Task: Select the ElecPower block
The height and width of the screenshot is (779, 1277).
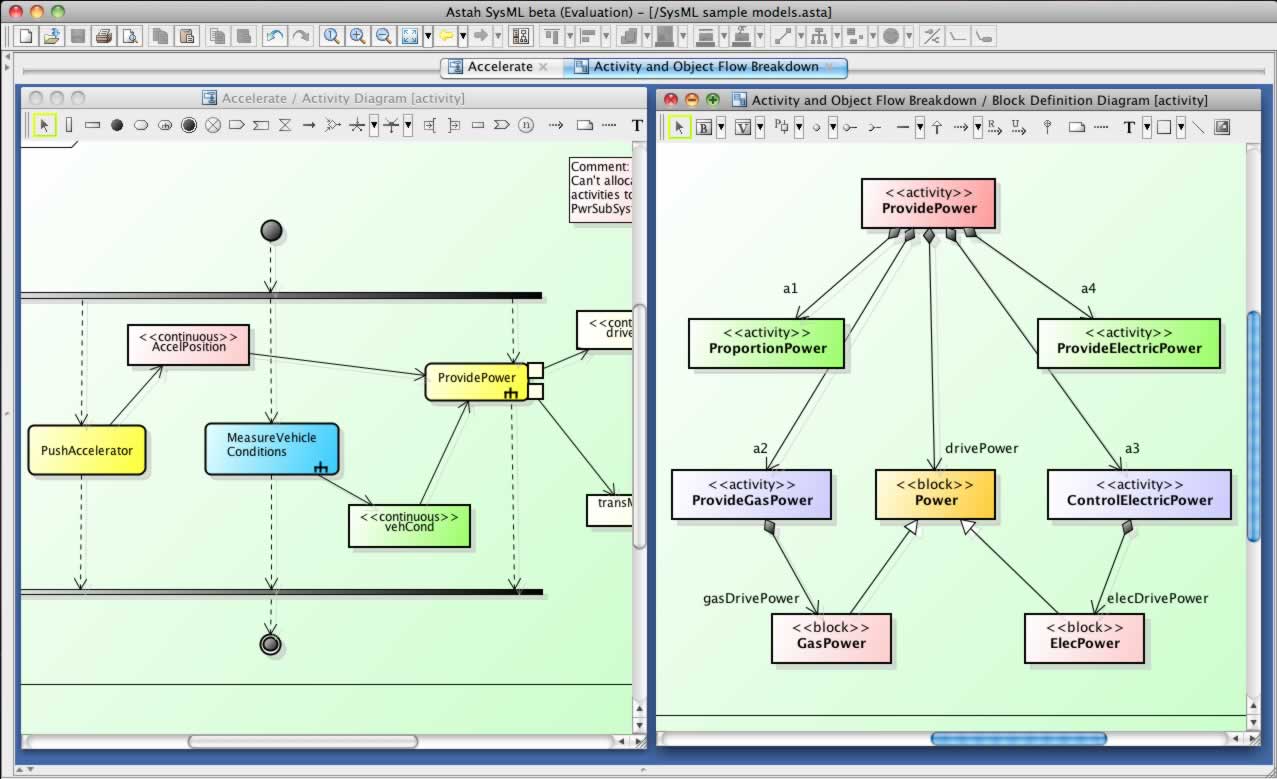Action: pos(1084,637)
